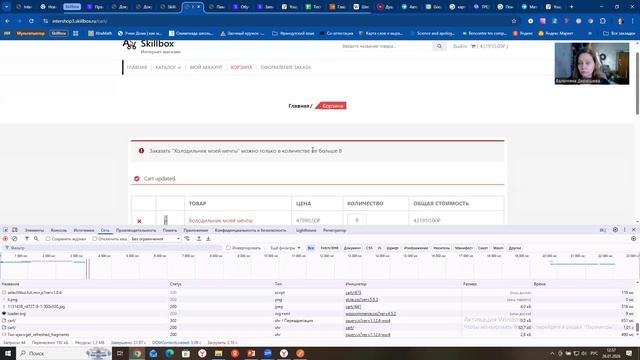Screen dimensions: 640x360
Task: Open Network panel settings gear on right
Action: (x=633, y=239)
